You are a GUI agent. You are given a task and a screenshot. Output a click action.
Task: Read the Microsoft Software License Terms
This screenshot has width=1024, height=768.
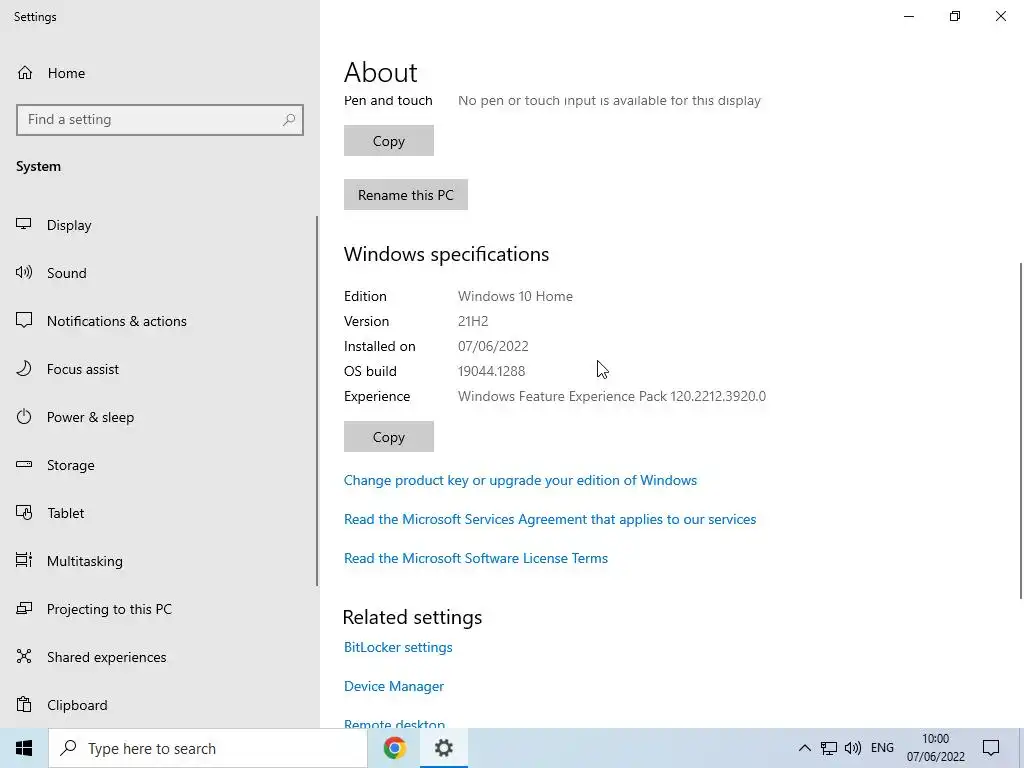pos(476,558)
